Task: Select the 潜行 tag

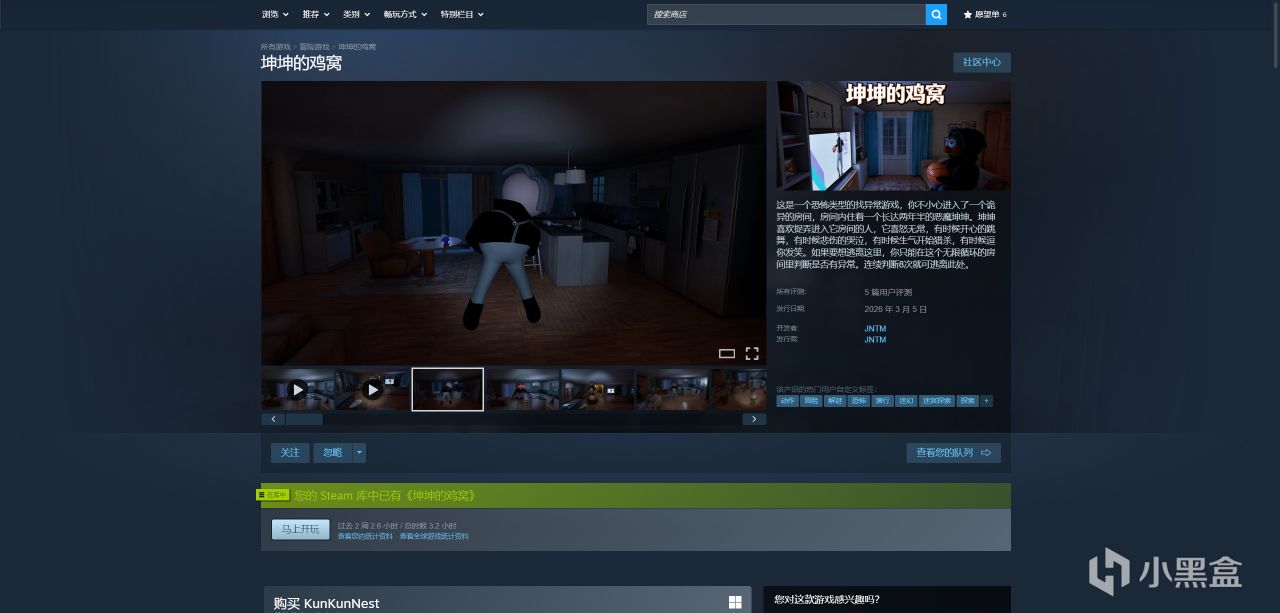Action: point(882,401)
